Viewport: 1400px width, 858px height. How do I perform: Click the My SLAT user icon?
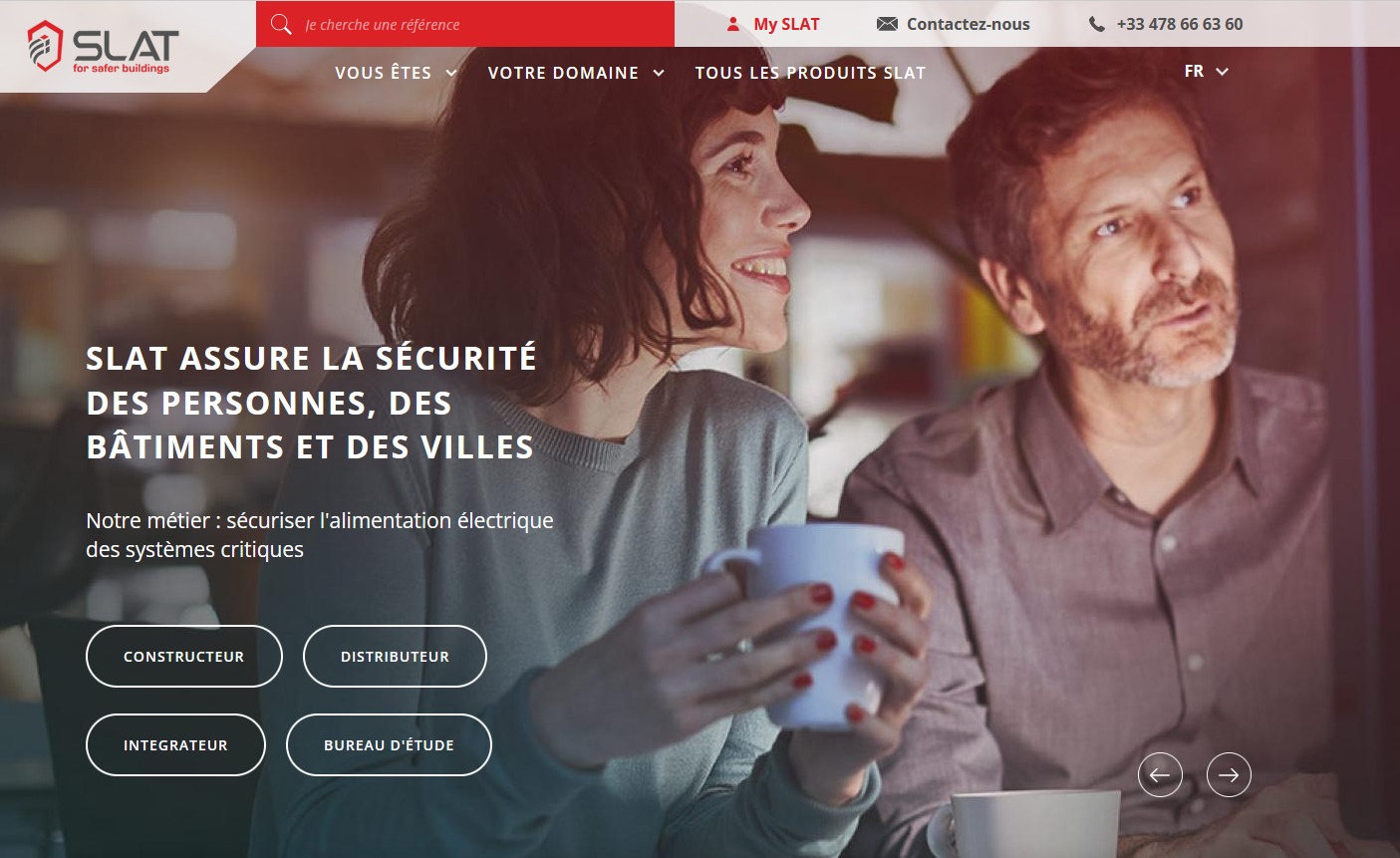(733, 24)
